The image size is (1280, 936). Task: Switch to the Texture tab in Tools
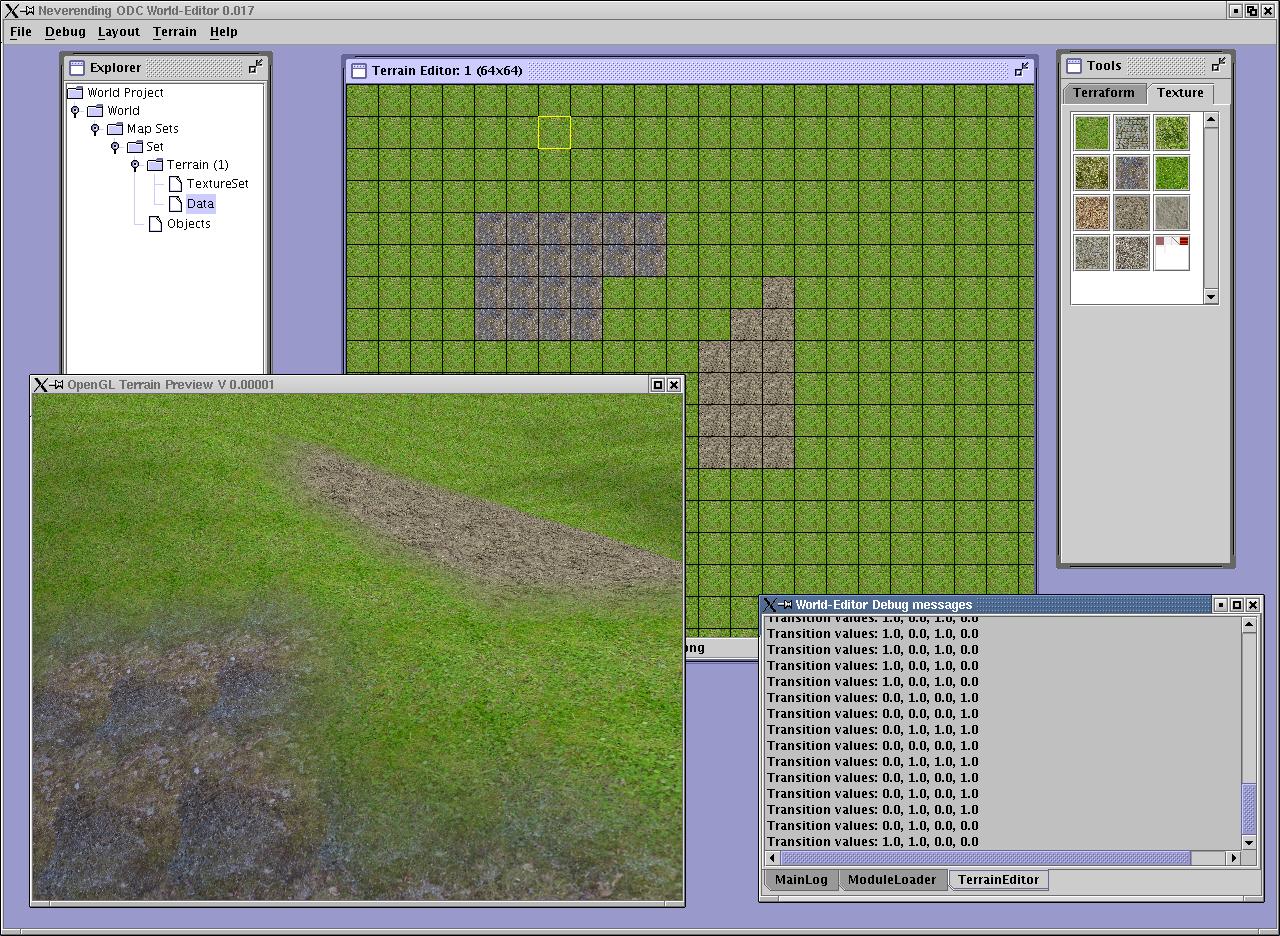tap(1180, 93)
